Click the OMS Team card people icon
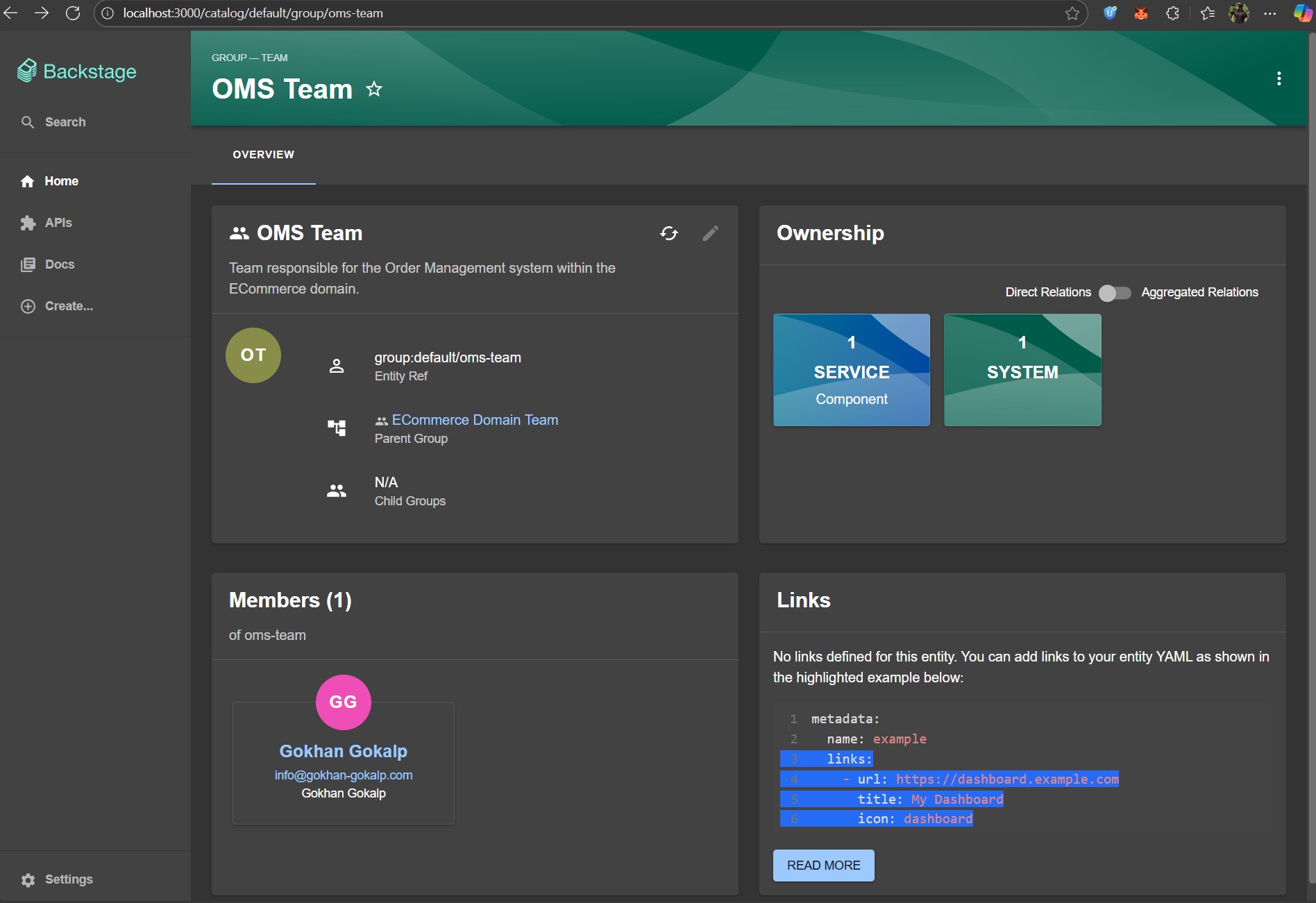1316x903 pixels. coord(239,233)
